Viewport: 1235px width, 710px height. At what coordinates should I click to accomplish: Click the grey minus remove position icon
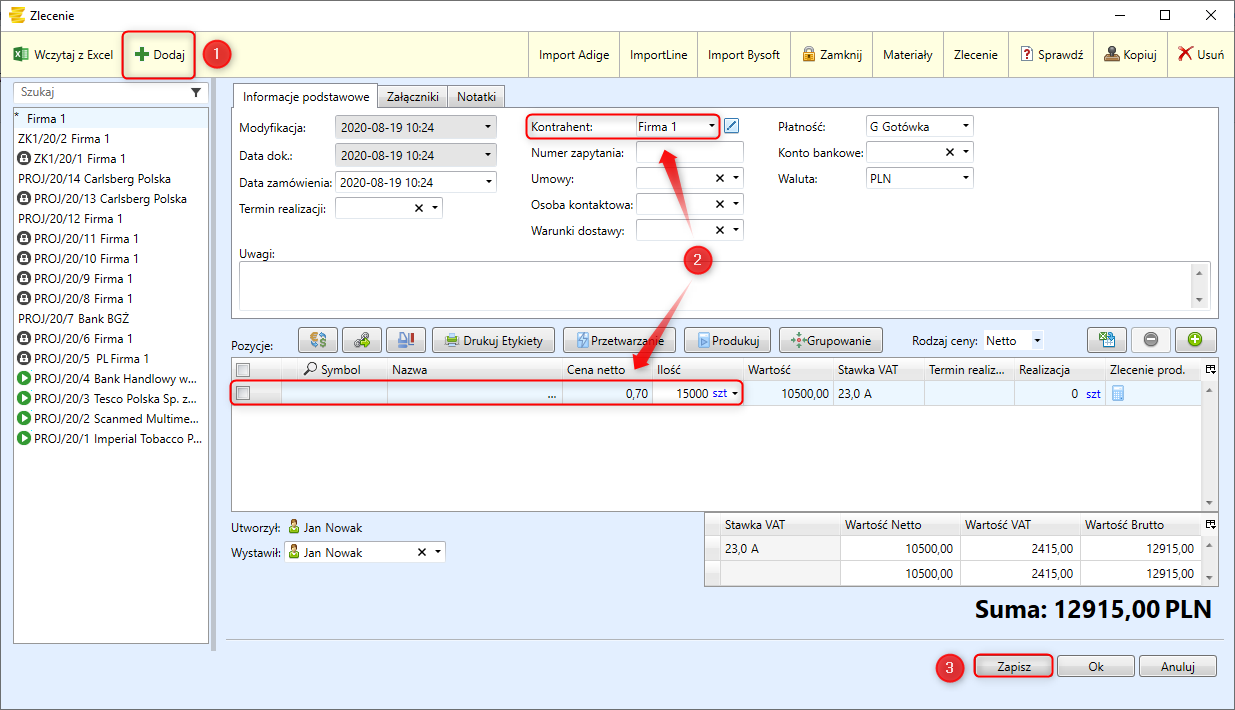1150,340
